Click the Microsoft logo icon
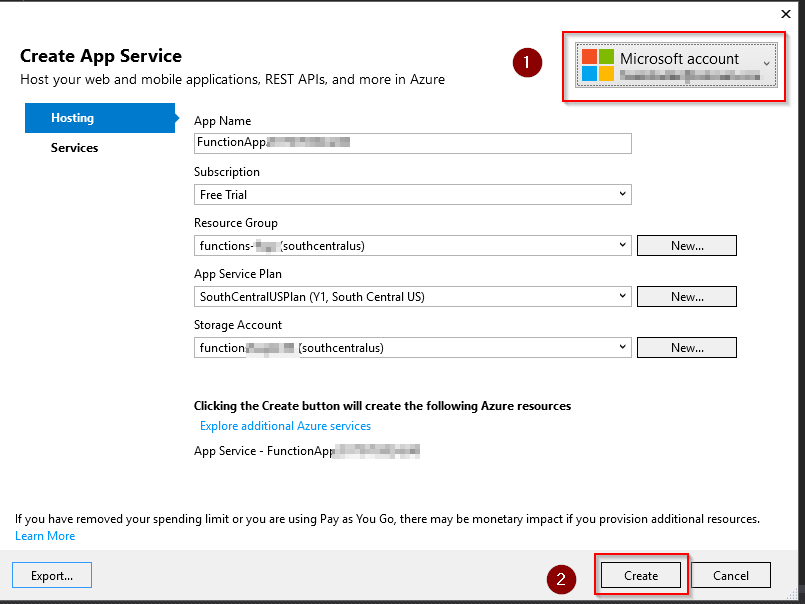805x604 pixels. (598, 65)
